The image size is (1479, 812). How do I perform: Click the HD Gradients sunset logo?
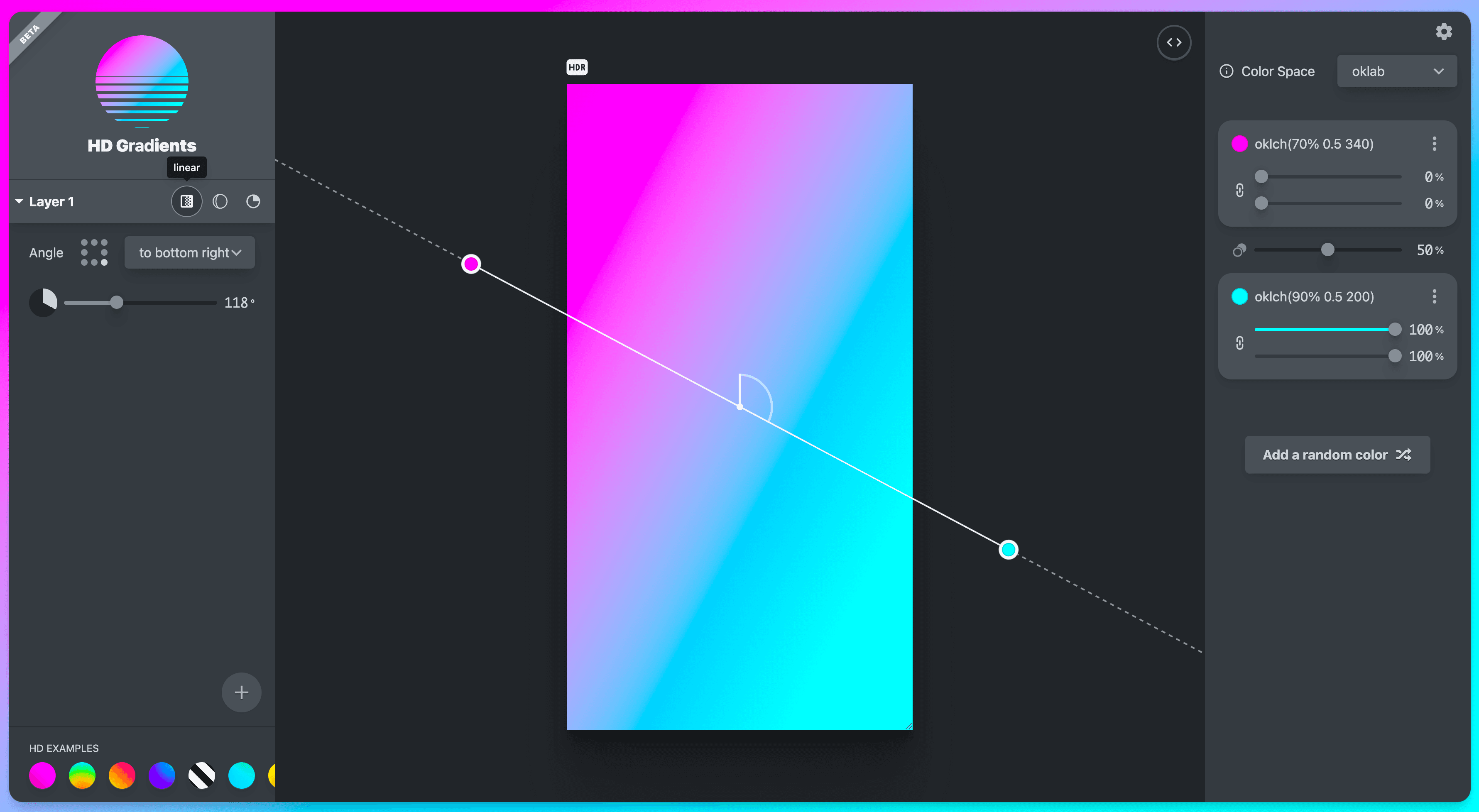click(142, 81)
